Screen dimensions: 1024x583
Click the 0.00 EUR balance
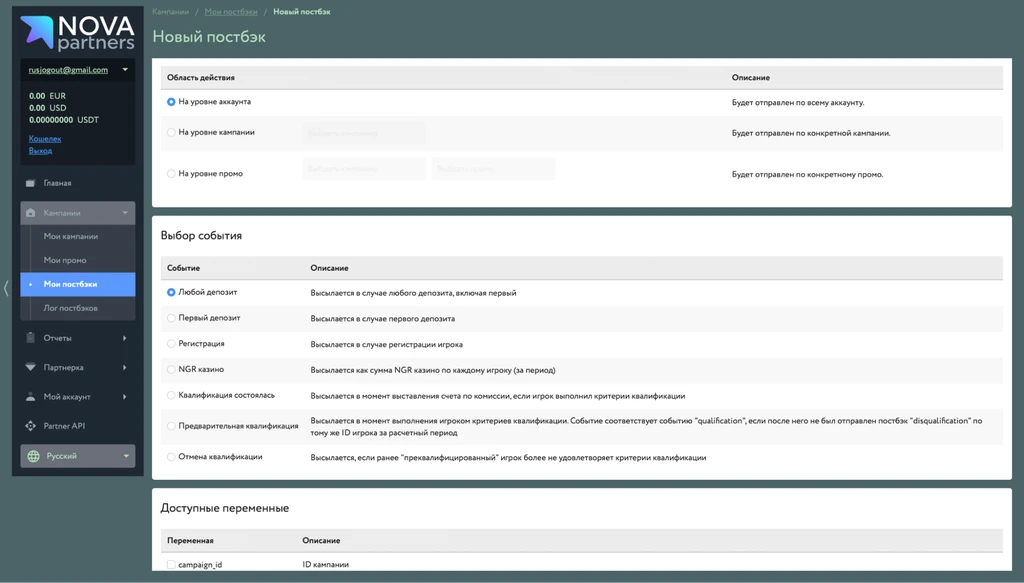(x=47, y=96)
